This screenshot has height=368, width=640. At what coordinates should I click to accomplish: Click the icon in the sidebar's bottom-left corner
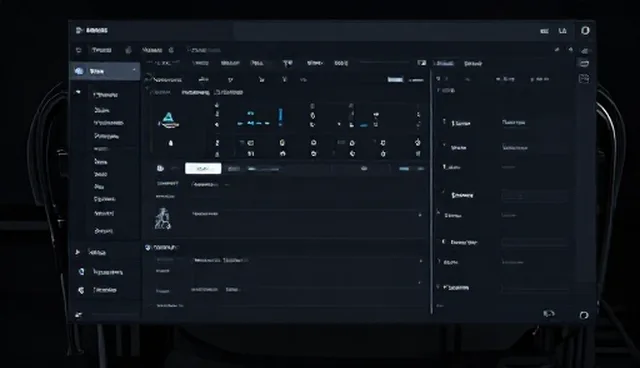pos(78,315)
